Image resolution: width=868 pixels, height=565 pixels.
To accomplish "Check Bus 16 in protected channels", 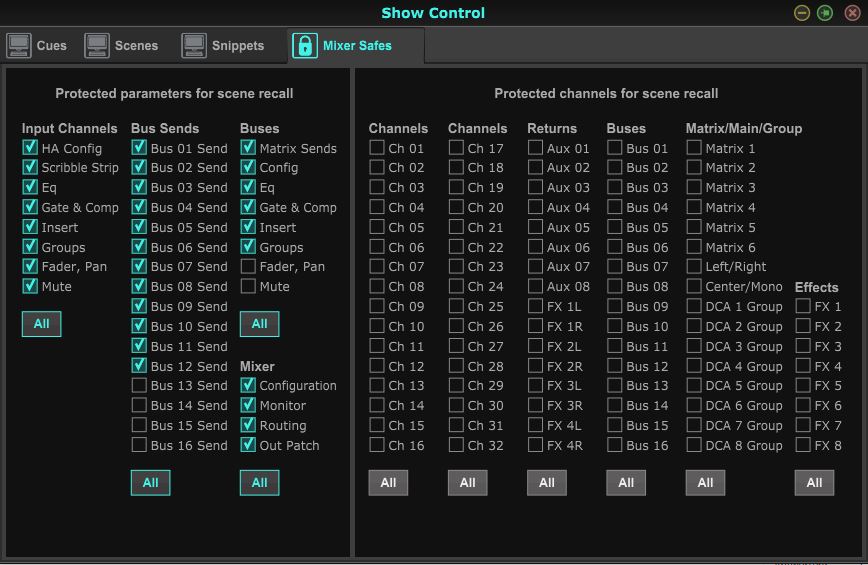I will 614,445.
